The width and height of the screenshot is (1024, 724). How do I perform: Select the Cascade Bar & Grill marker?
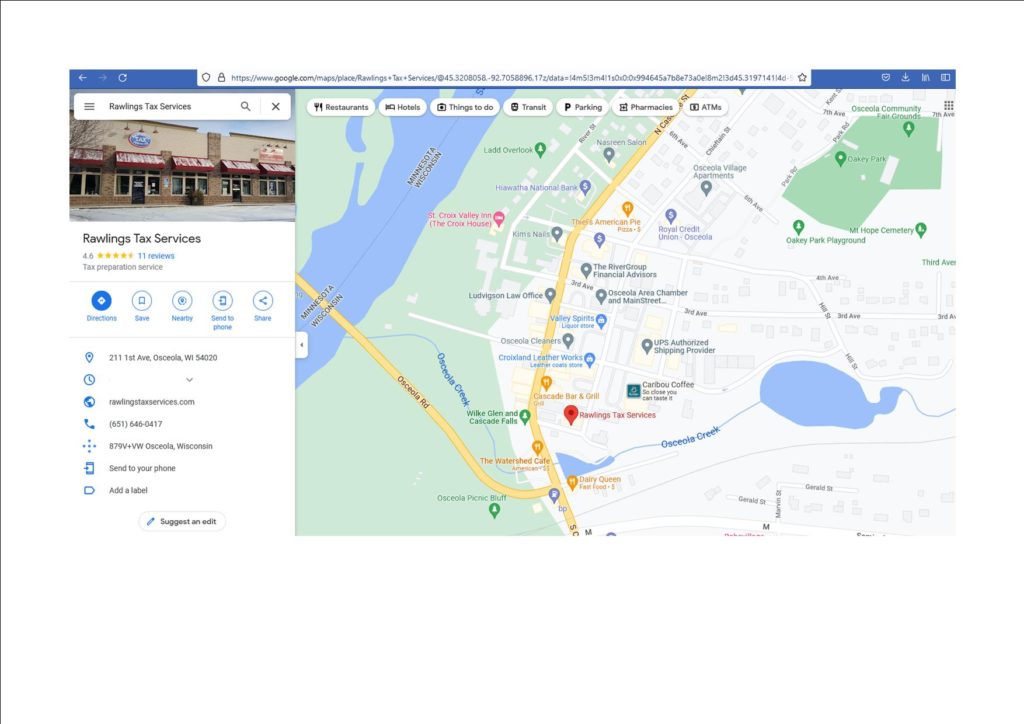tap(546, 383)
